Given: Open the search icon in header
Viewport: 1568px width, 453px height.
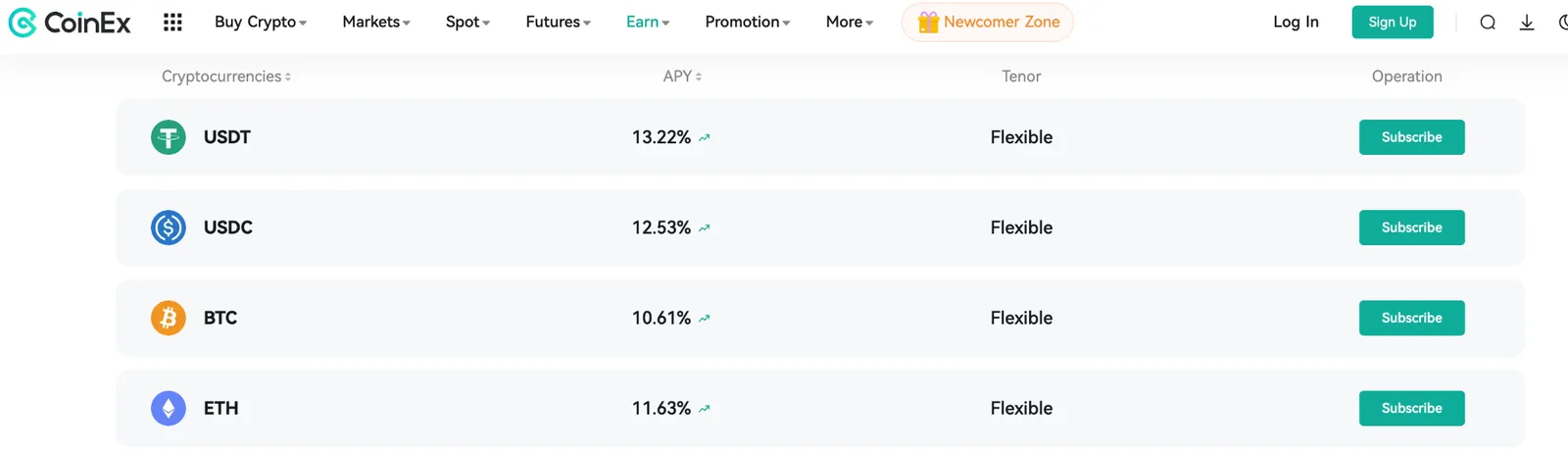Looking at the screenshot, I should coord(1488,23).
